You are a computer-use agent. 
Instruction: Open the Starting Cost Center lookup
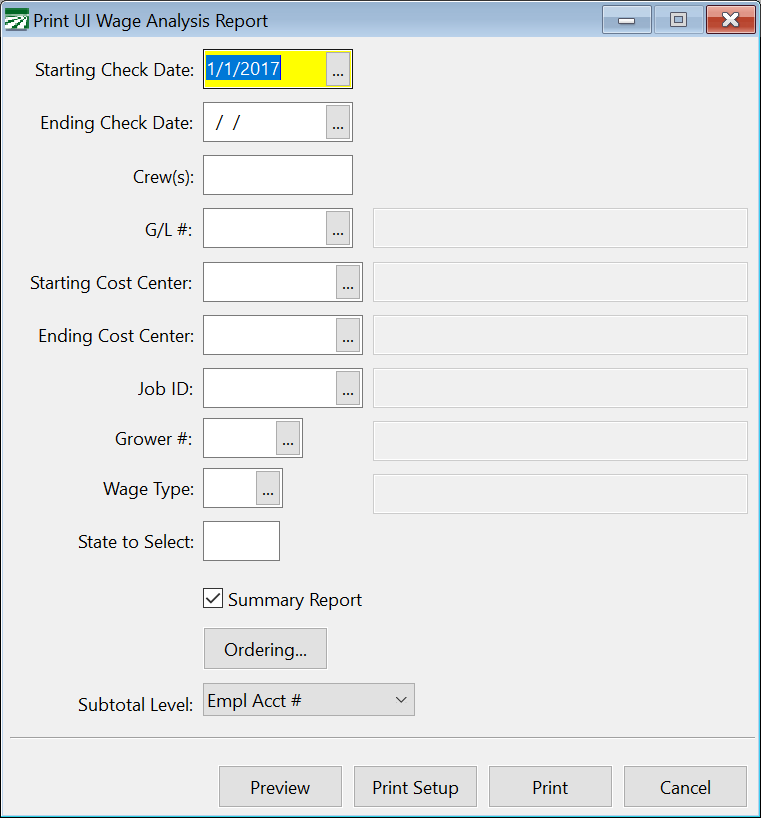[x=347, y=282]
